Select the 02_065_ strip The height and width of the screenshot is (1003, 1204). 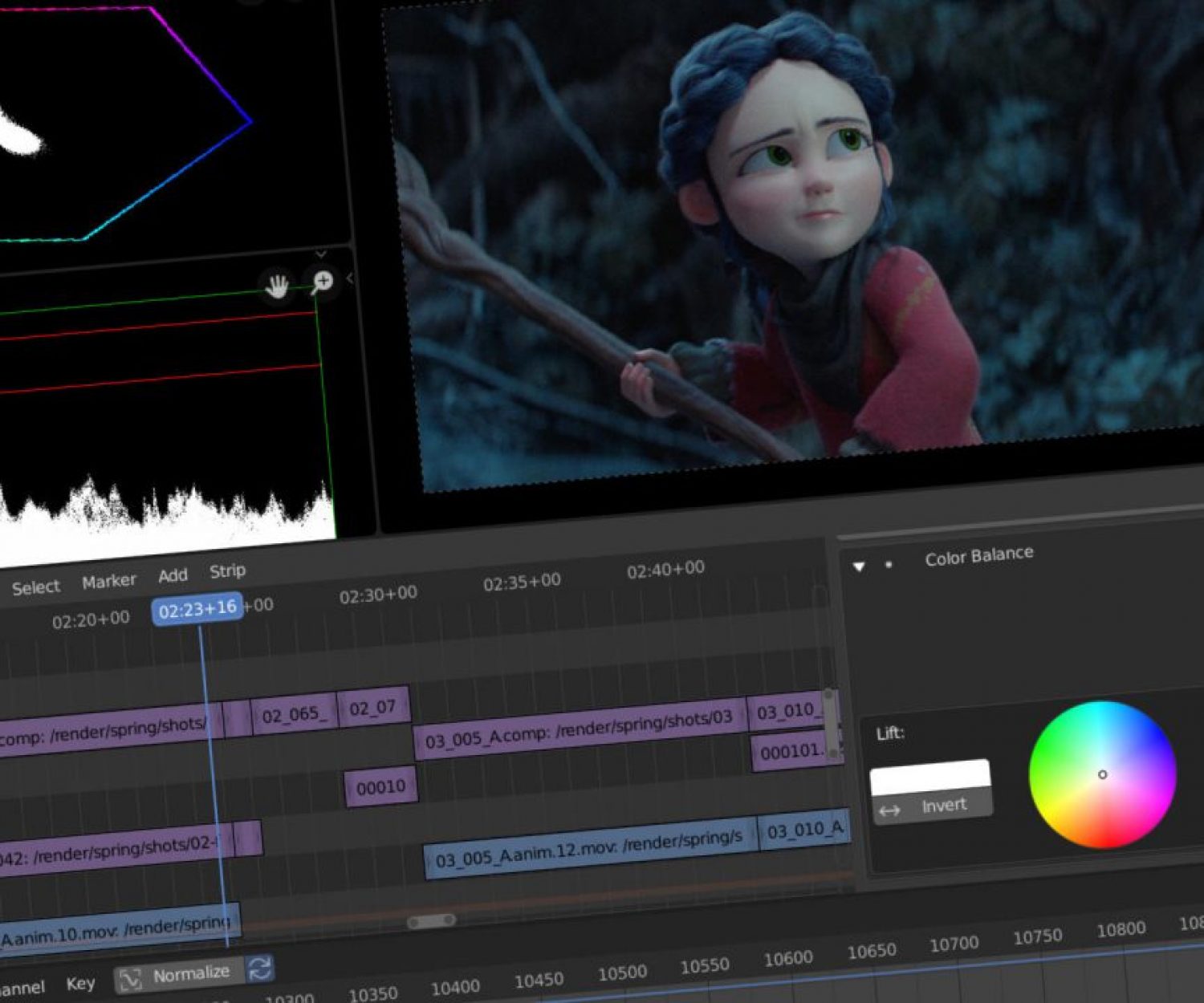[x=294, y=713]
